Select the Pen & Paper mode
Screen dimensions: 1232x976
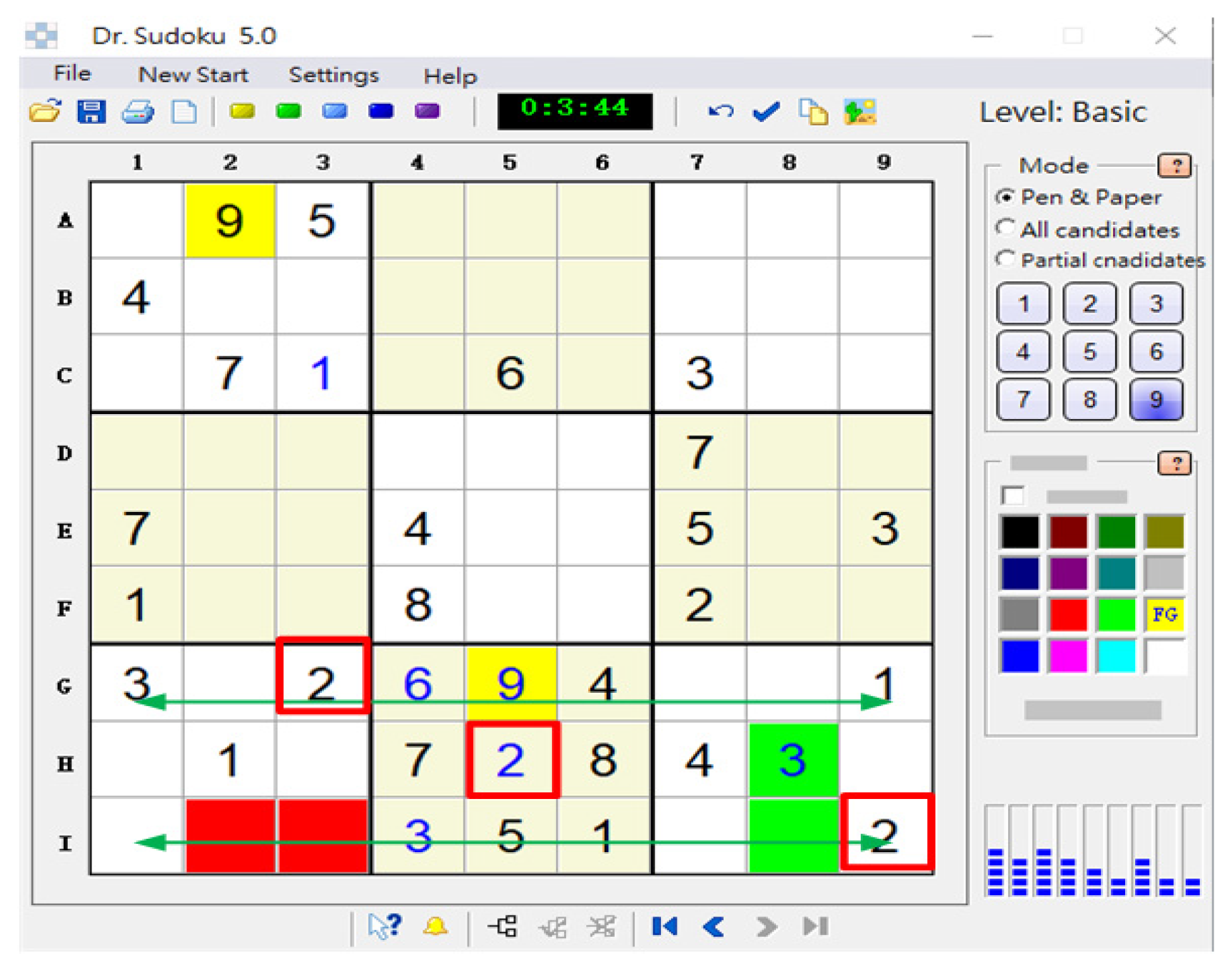click(1004, 197)
